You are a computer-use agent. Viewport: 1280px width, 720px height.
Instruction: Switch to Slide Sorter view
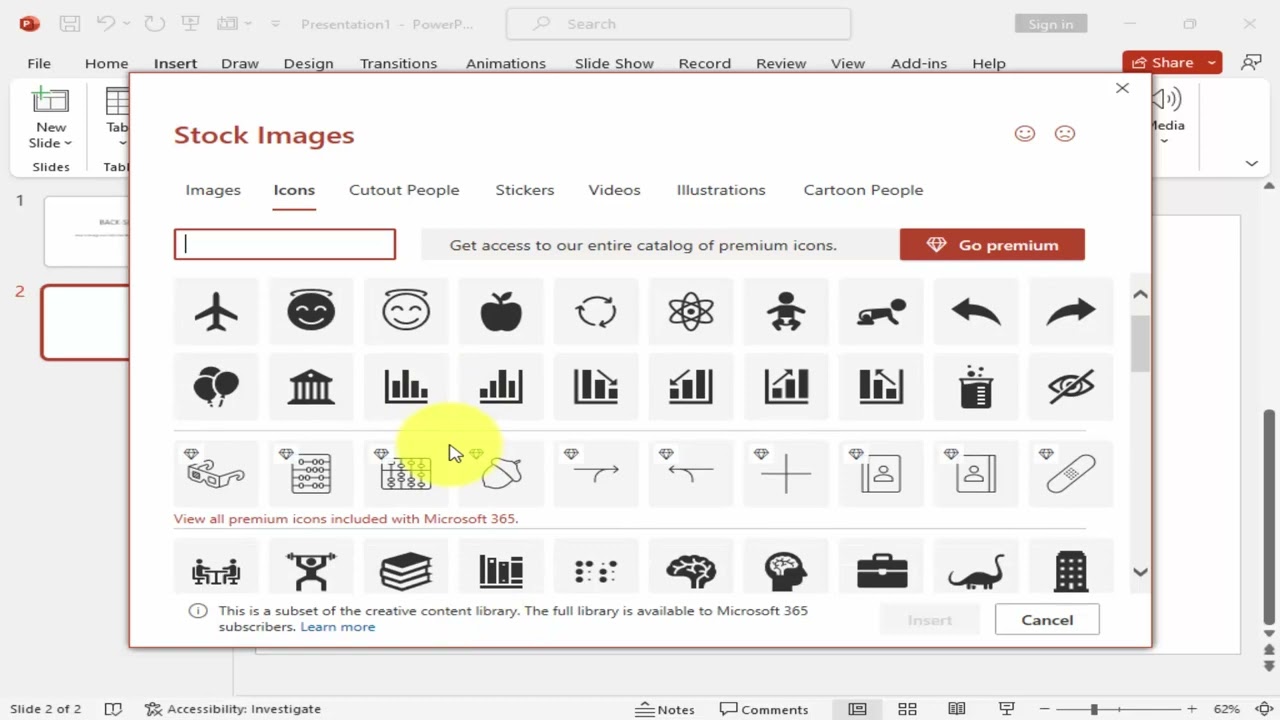click(907, 709)
